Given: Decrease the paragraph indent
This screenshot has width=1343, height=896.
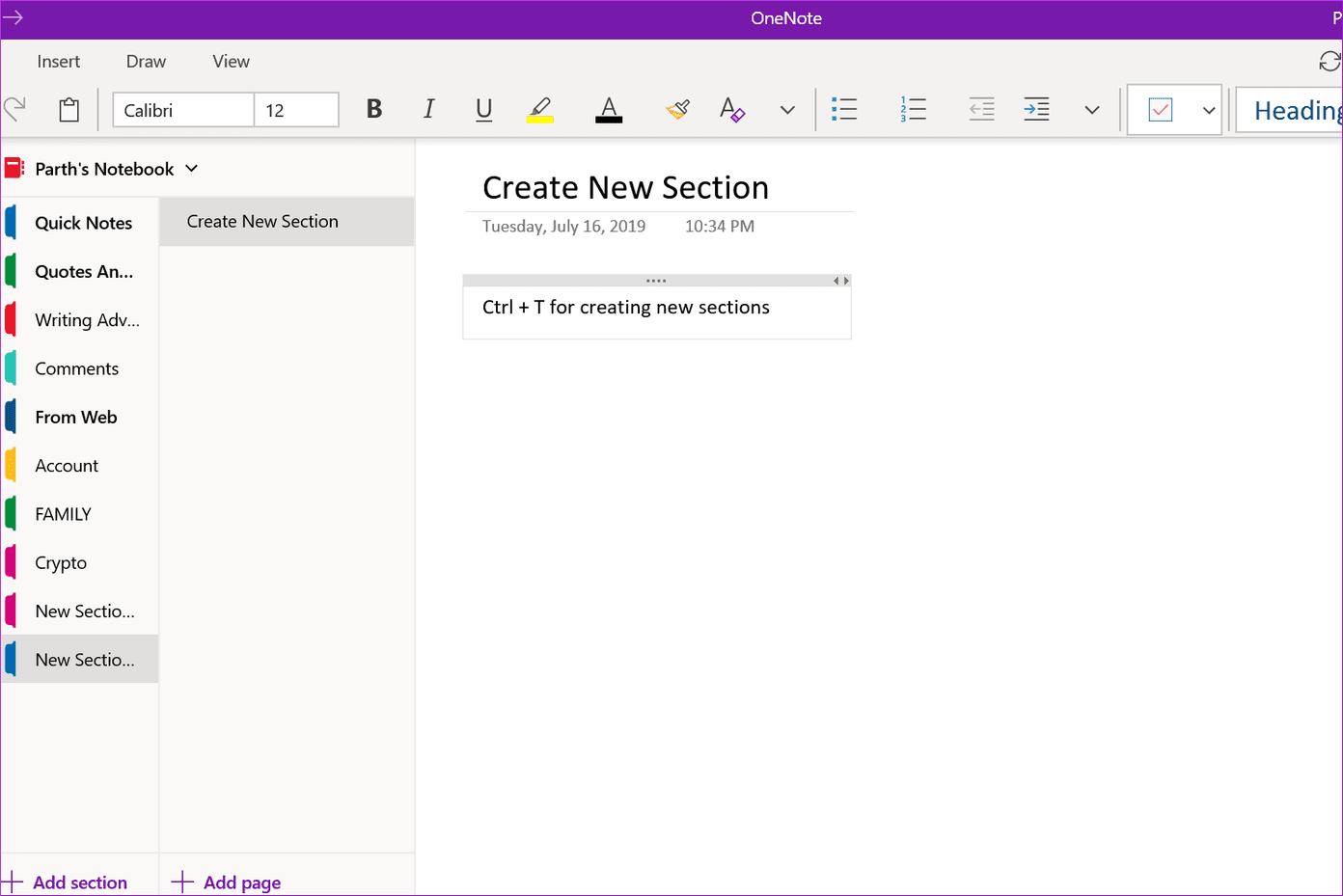Looking at the screenshot, I should [981, 109].
